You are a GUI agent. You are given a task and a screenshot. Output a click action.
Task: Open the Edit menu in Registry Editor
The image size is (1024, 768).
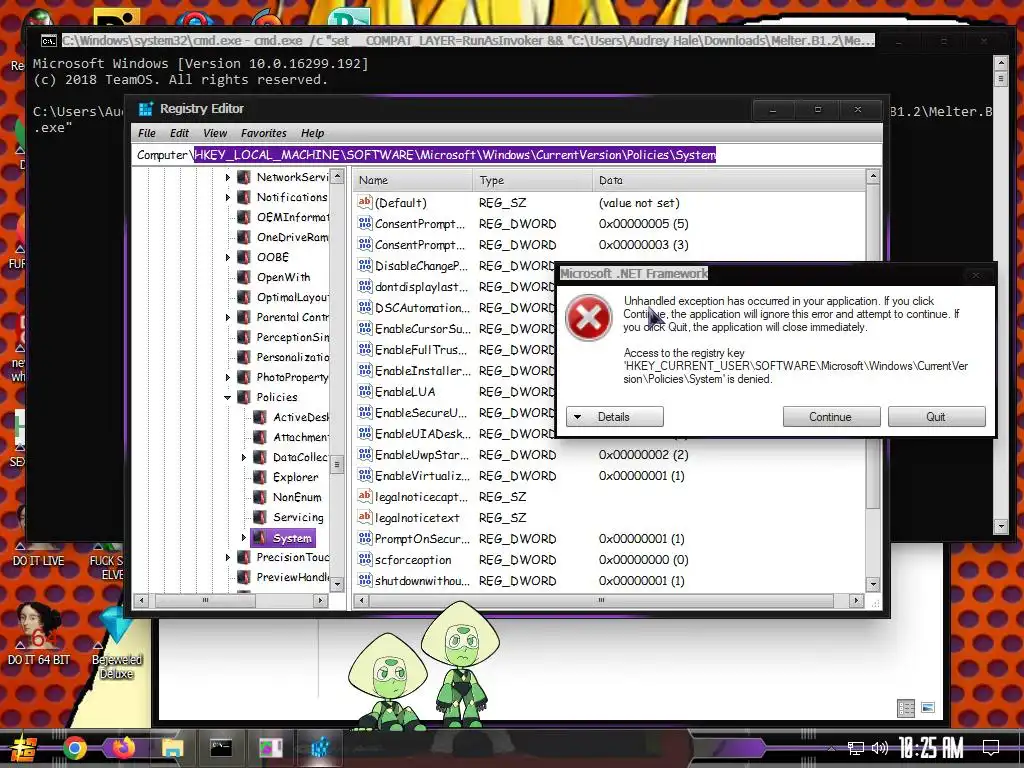click(x=179, y=133)
